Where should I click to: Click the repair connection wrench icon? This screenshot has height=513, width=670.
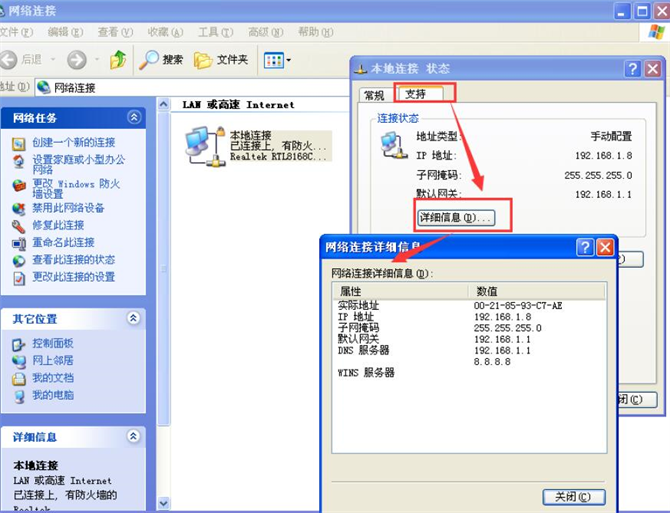pyautogui.click(x=18, y=226)
